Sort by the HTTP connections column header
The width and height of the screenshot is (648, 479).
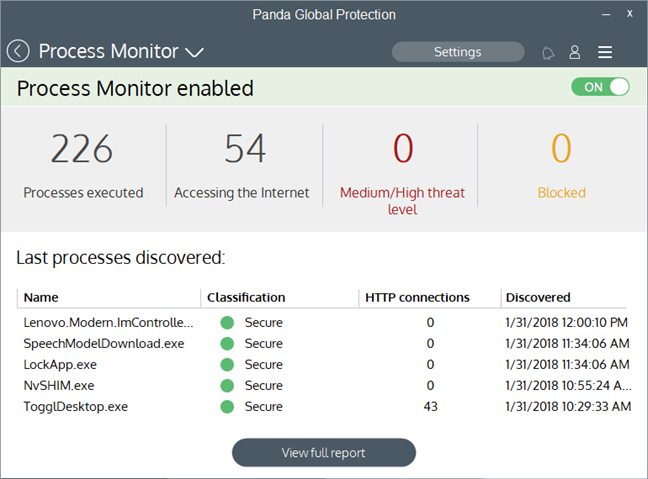417,298
